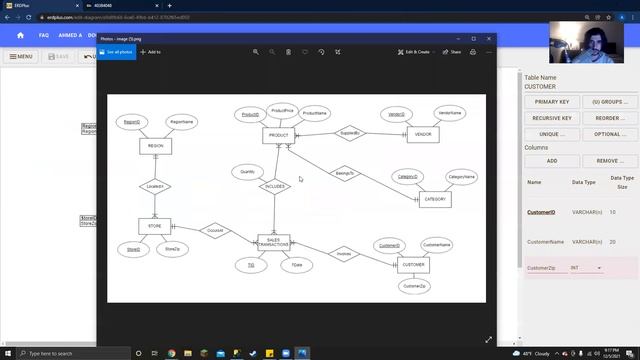Click the fullscreen arrow icon in Photos
This screenshot has width=640, height=360.
(488, 340)
